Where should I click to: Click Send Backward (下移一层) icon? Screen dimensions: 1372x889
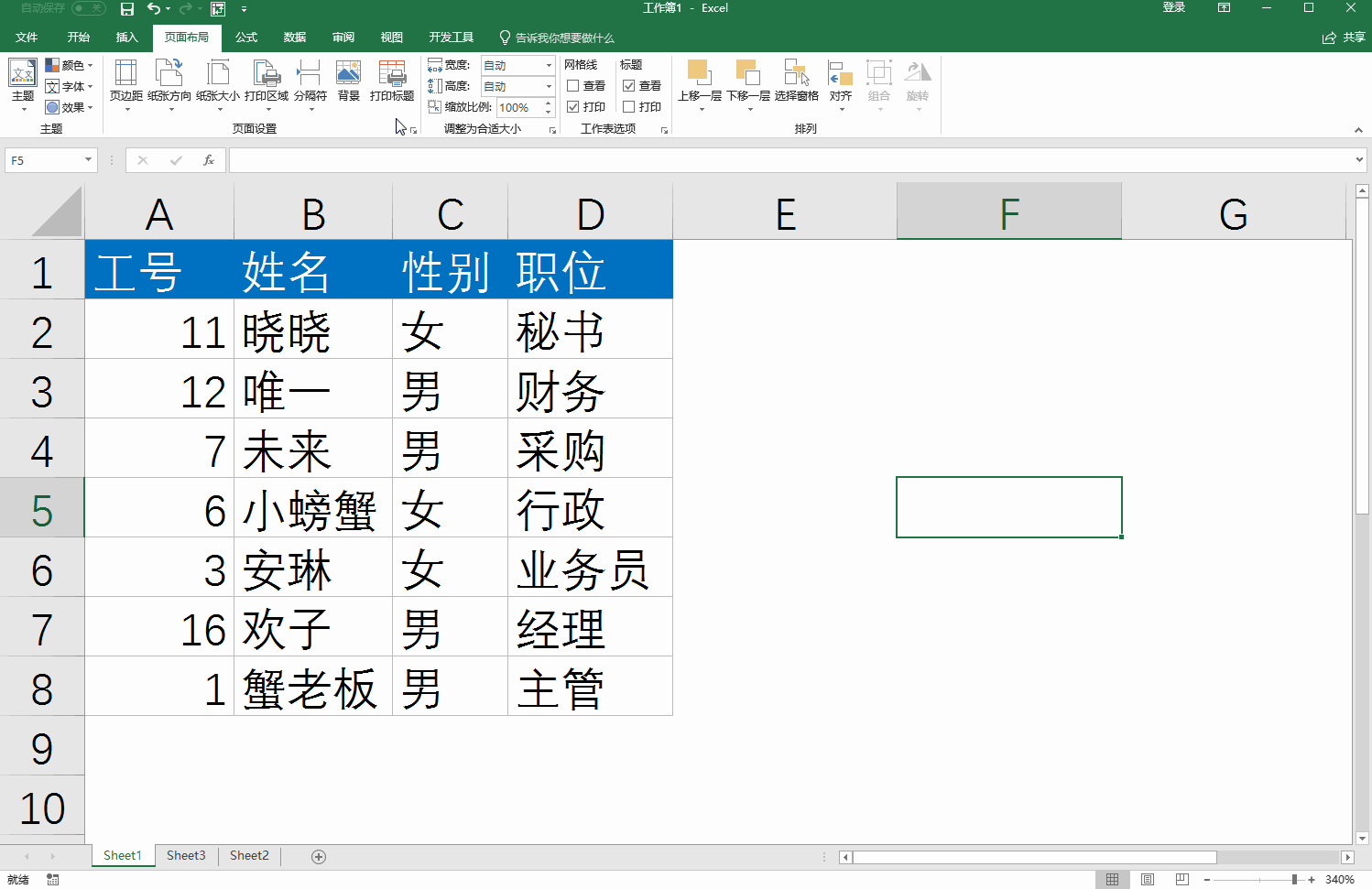[748, 84]
